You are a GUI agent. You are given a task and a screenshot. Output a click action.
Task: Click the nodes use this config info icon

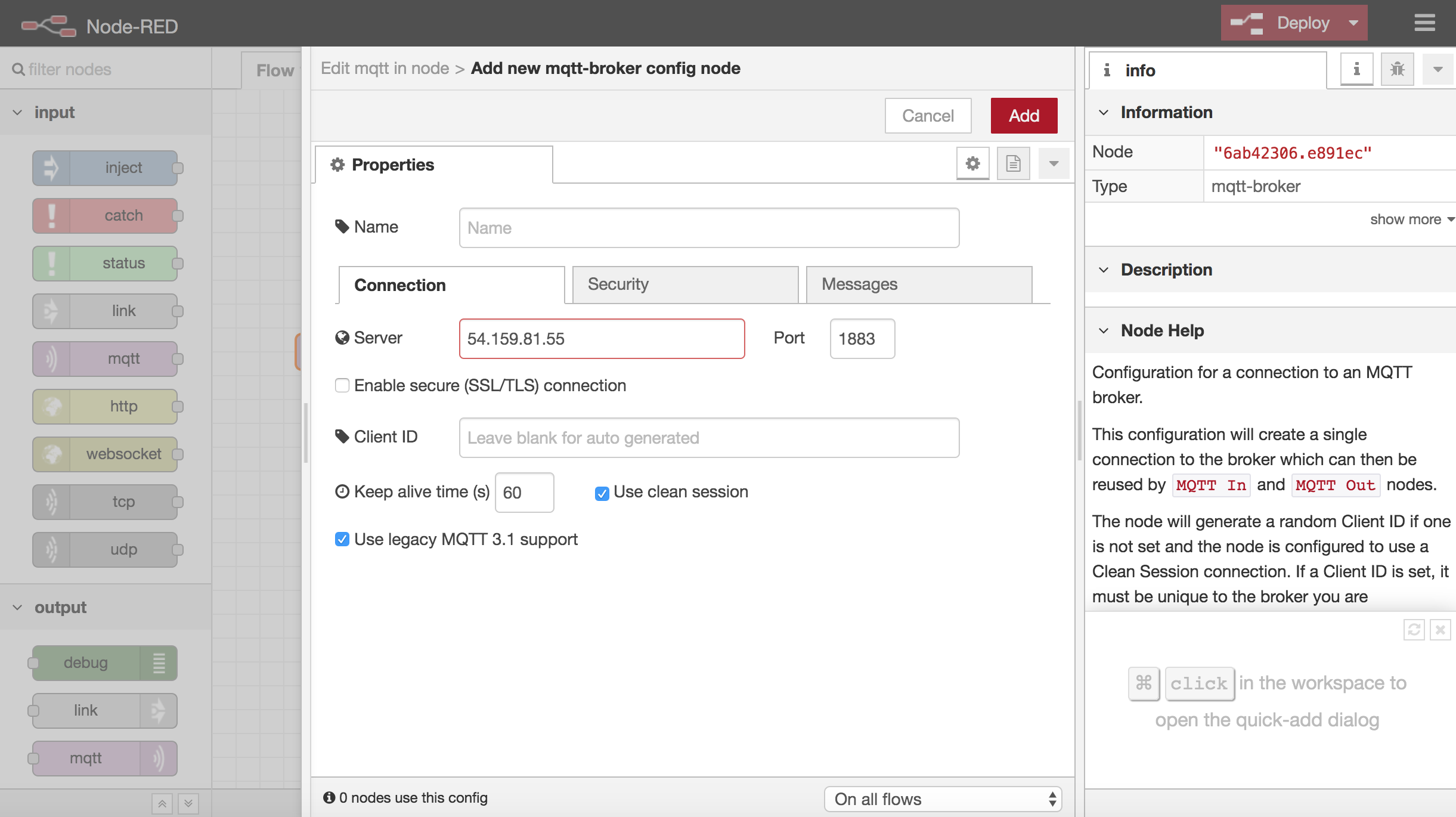329,797
